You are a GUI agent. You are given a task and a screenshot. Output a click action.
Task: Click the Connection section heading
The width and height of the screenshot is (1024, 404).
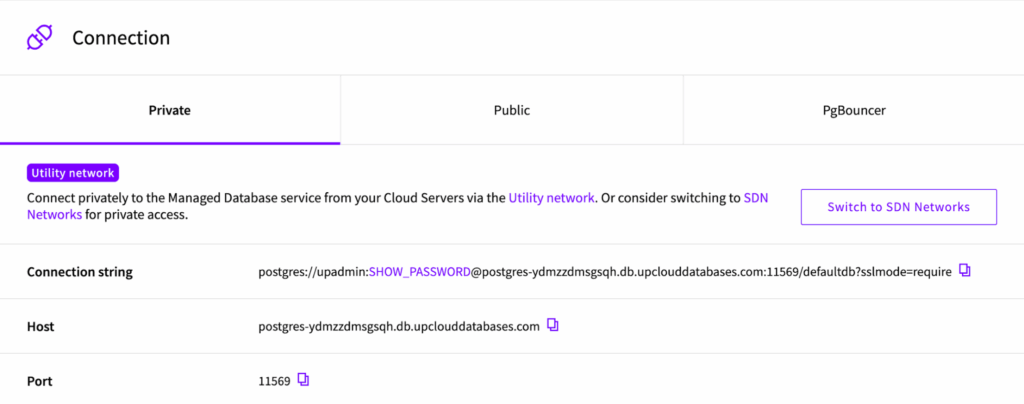point(121,38)
